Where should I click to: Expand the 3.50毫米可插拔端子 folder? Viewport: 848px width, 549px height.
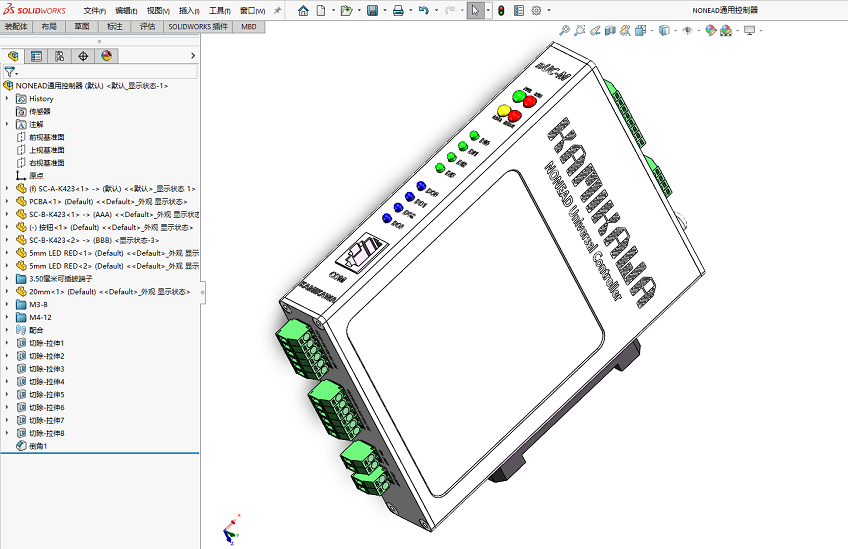[x=7, y=279]
